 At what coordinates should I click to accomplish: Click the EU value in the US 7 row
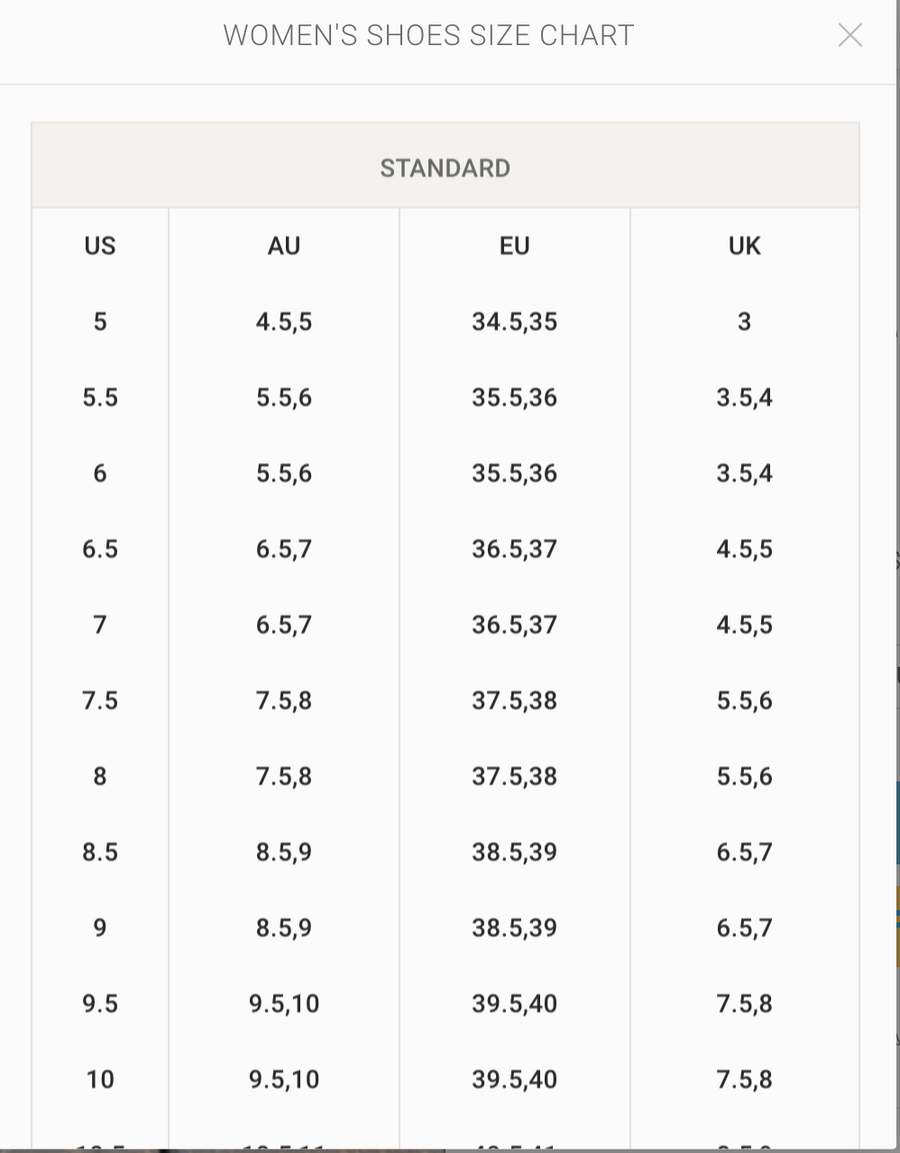pyautogui.click(x=514, y=625)
